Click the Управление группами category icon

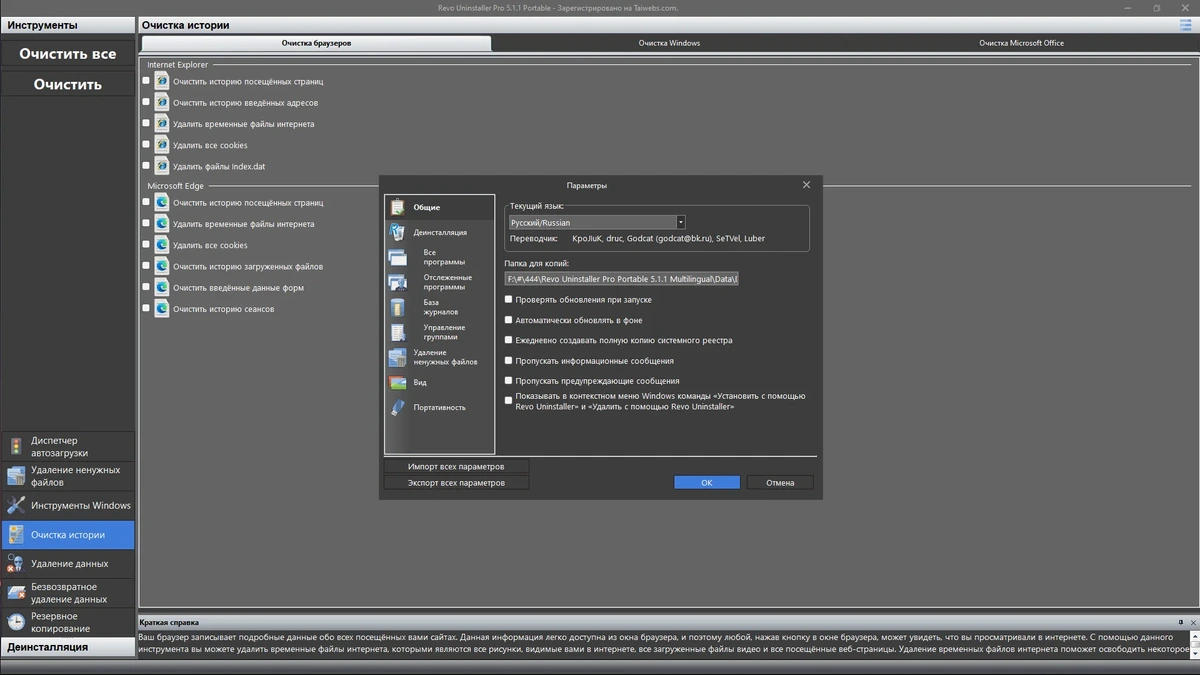[398, 332]
